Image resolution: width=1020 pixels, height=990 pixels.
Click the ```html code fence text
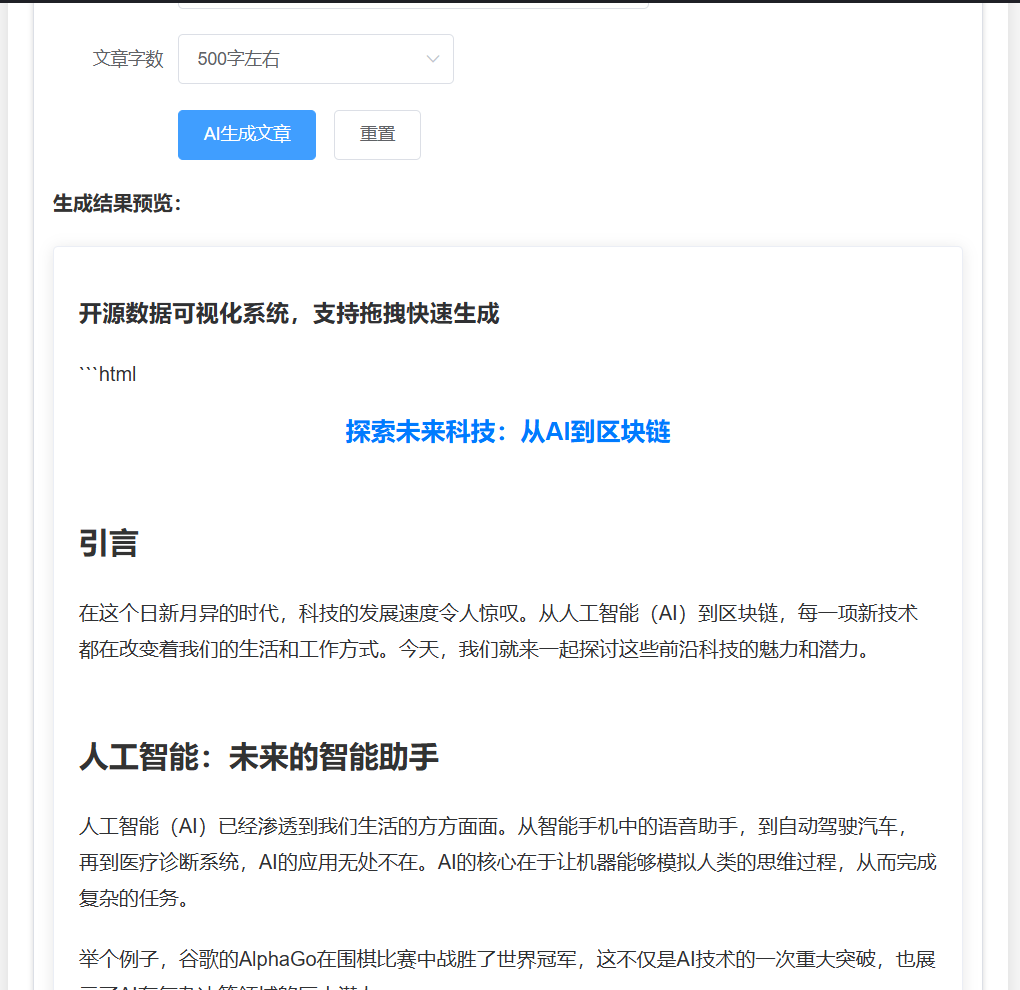[x=108, y=374]
